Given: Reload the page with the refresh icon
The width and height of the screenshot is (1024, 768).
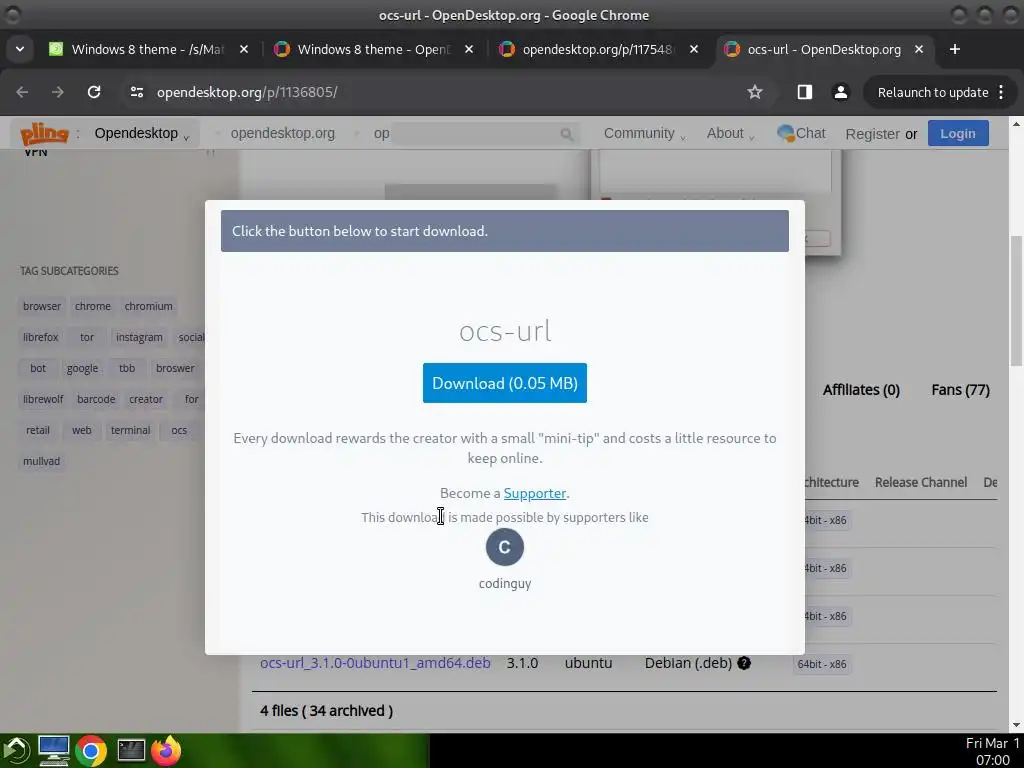Looking at the screenshot, I should [x=94, y=92].
